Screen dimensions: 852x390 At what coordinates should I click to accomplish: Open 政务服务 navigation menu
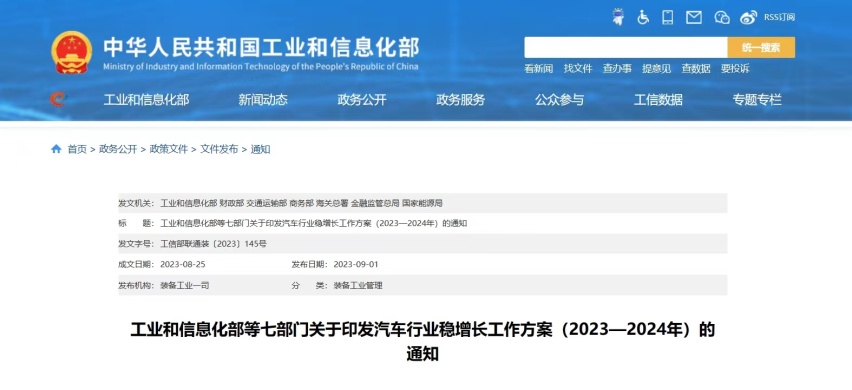coord(461,100)
